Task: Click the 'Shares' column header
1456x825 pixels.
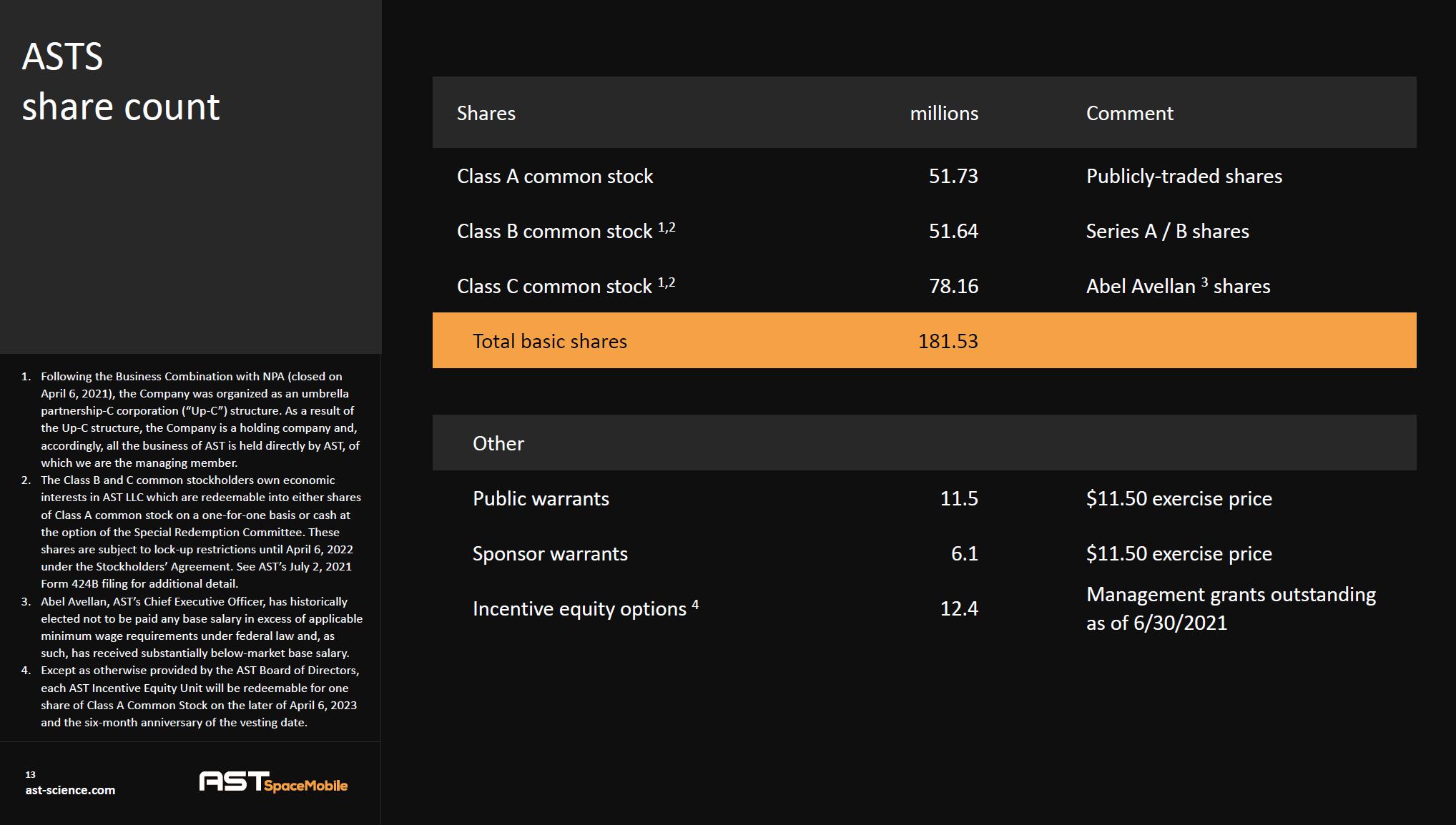Action: (486, 113)
